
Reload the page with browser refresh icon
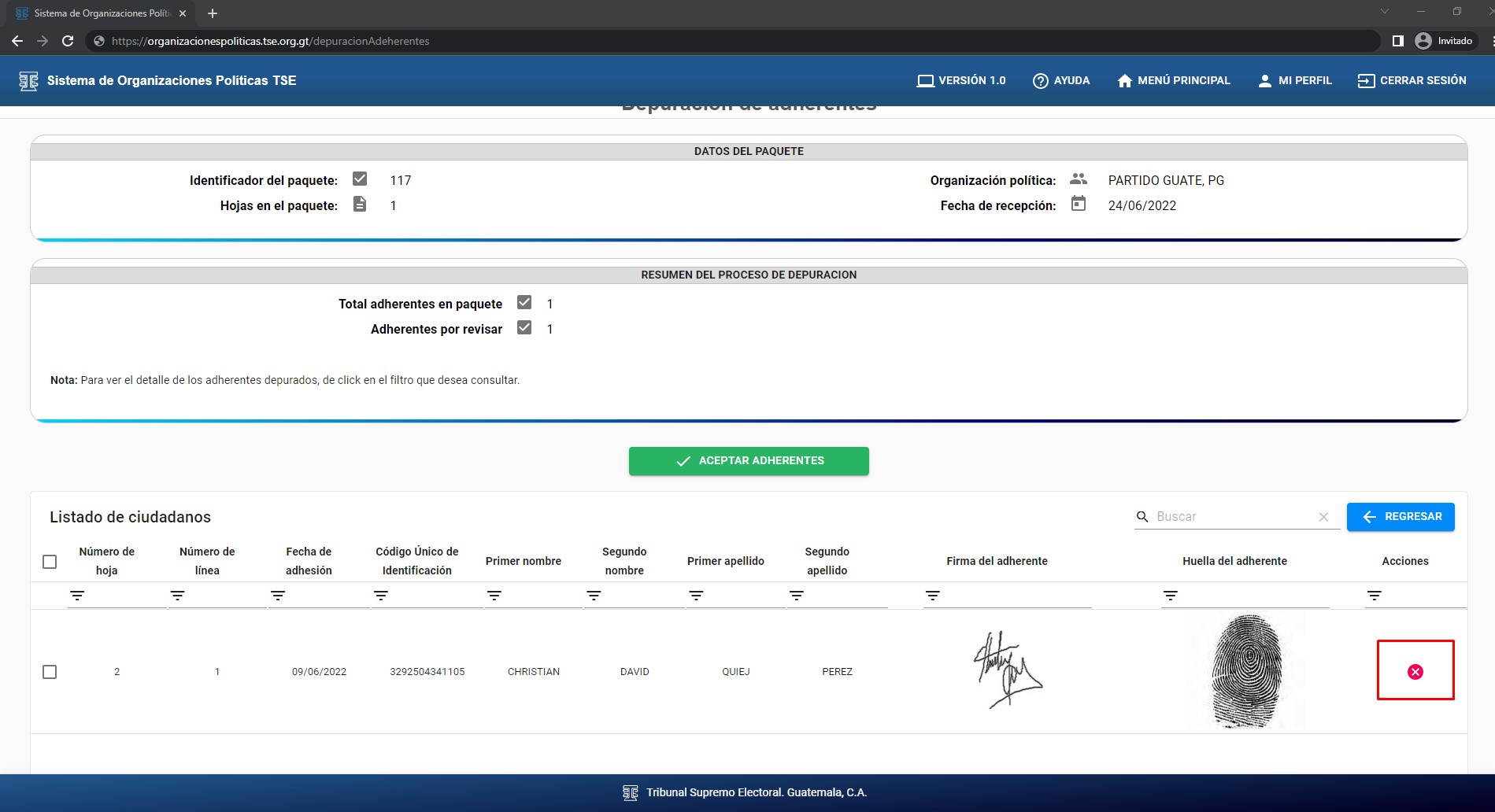click(x=68, y=41)
